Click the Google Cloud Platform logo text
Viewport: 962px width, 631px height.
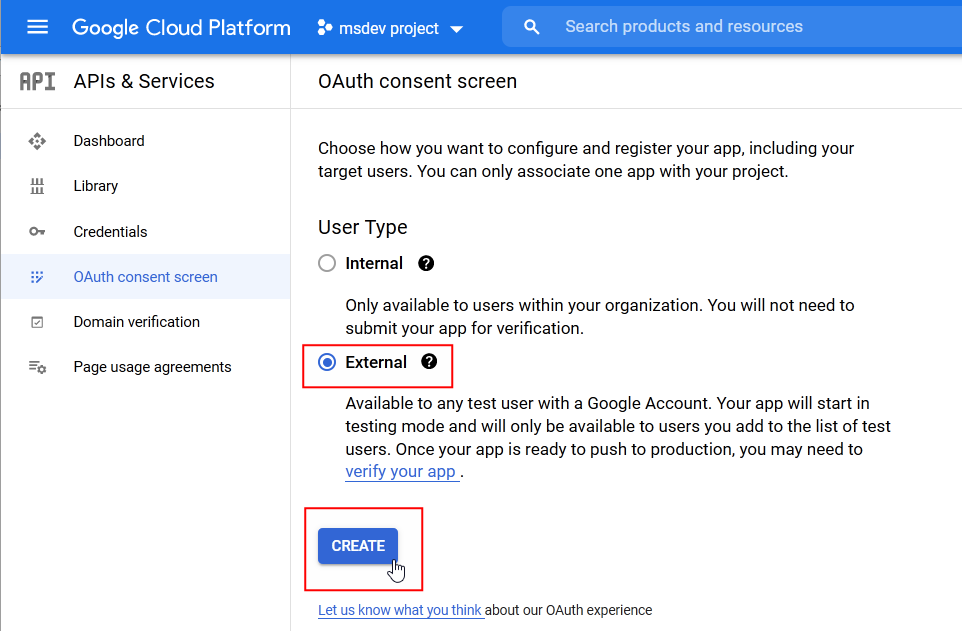point(181,28)
